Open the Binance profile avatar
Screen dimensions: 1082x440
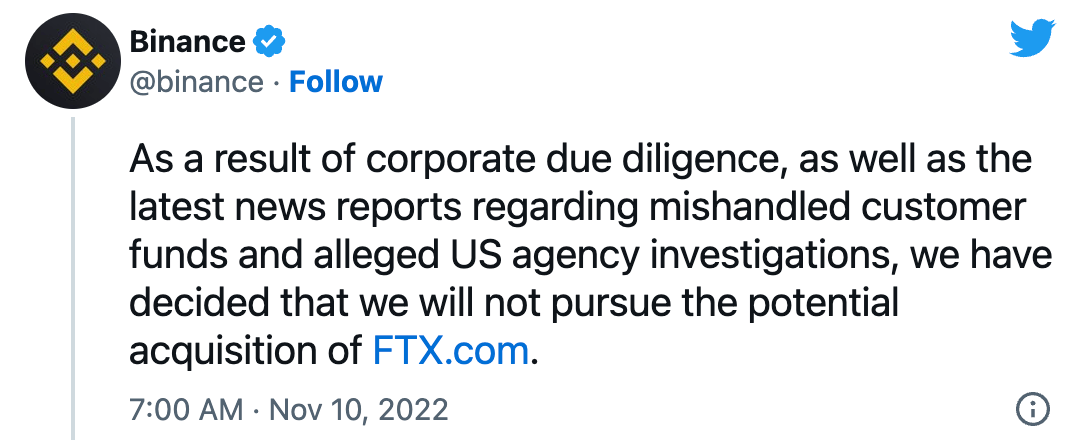coord(73,61)
